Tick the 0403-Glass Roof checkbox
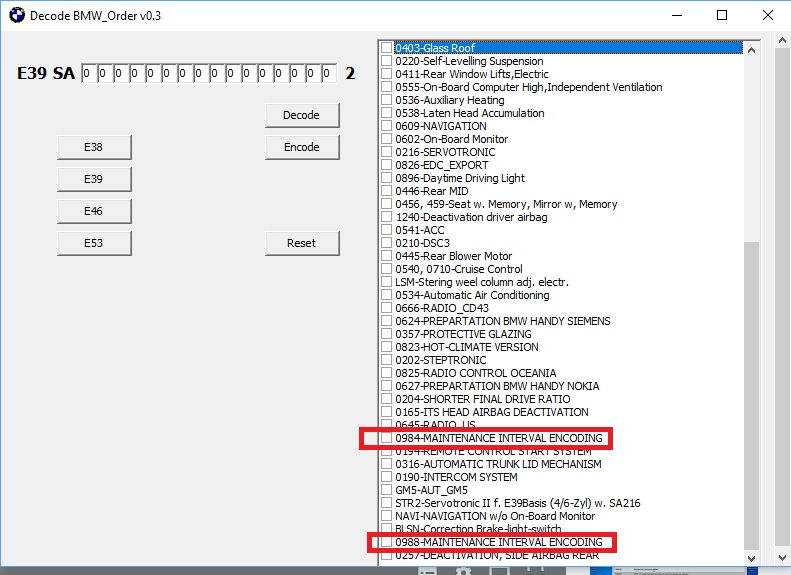The height and width of the screenshot is (575, 791). 387,48
